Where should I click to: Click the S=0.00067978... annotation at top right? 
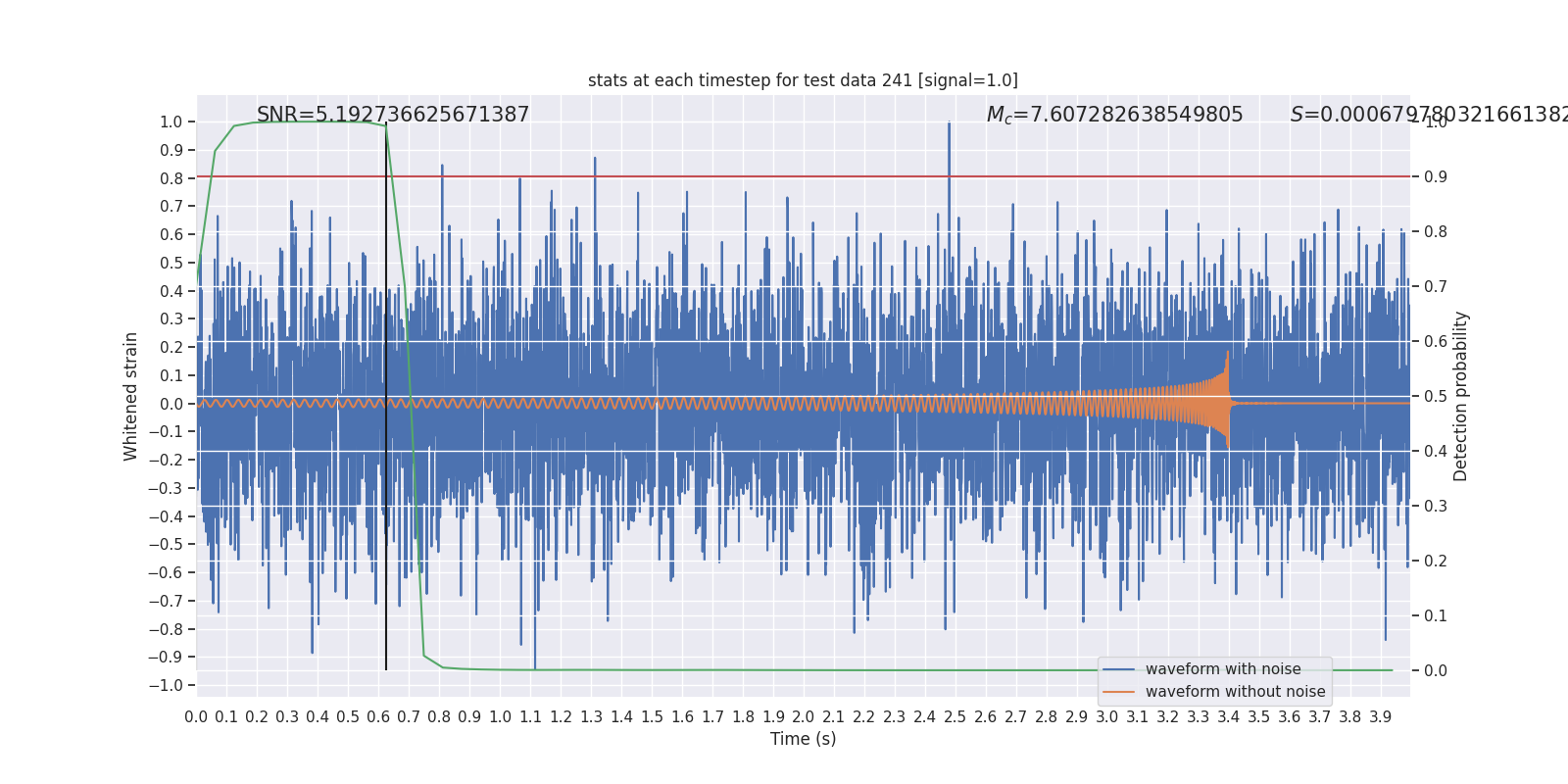[1429, 115]
